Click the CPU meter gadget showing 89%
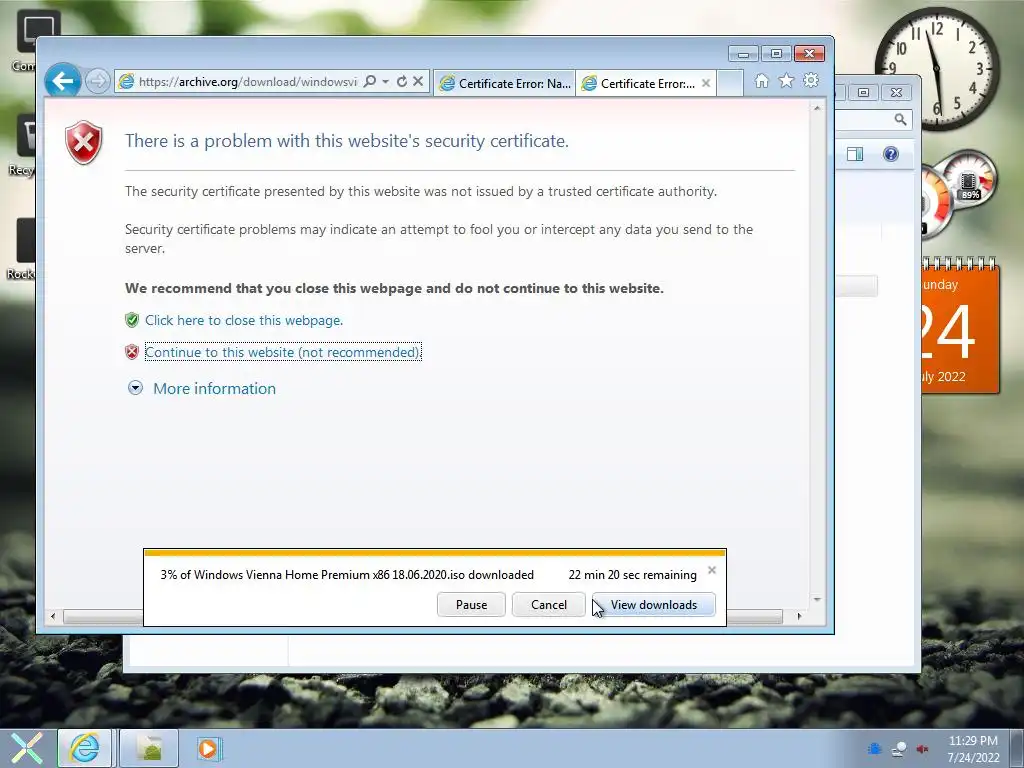 pyautogui.click(x=970, y=178)
